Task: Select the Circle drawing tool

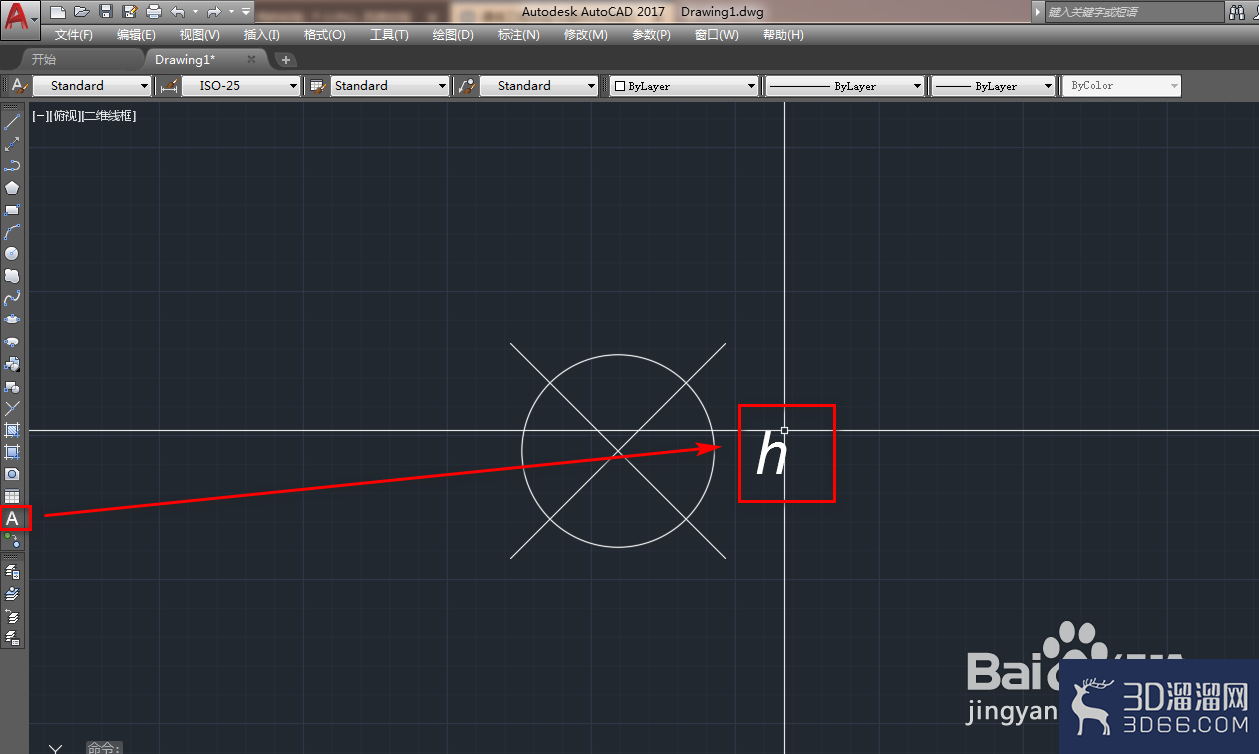Action: 12,254
